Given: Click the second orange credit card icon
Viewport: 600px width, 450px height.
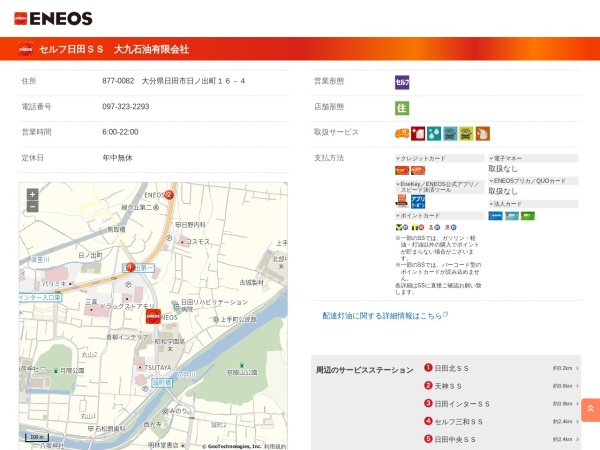Looking at the screenshot, I should (x=418, y=170).
